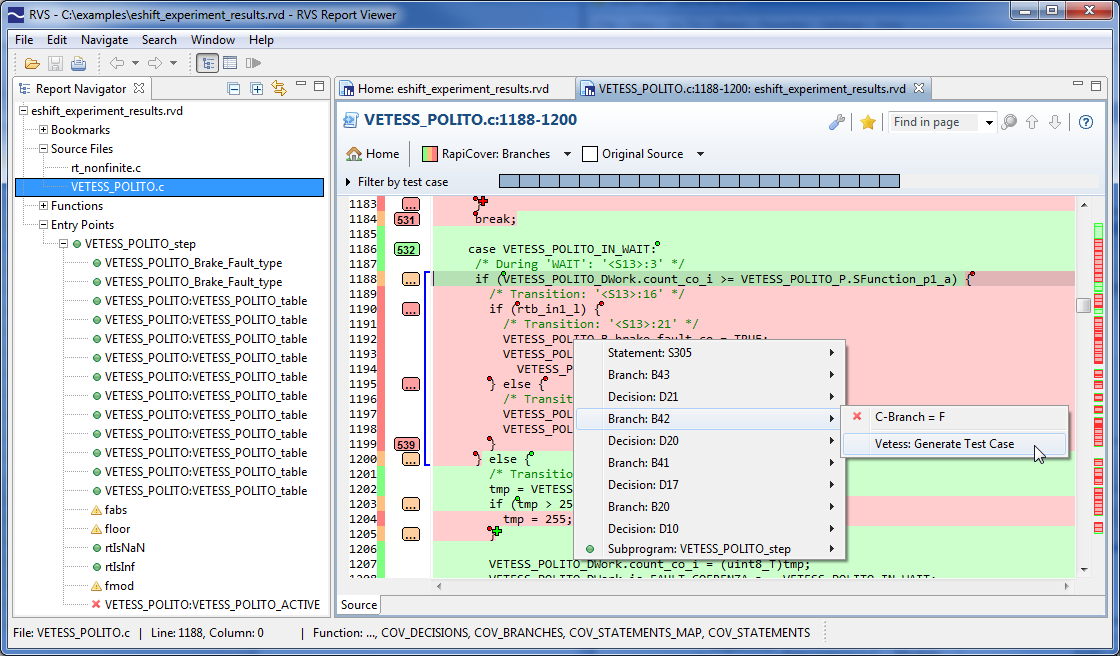Viewport: 1120px width, 656px height.
Task: Open Find in page history dropdown
Action: 989,122
